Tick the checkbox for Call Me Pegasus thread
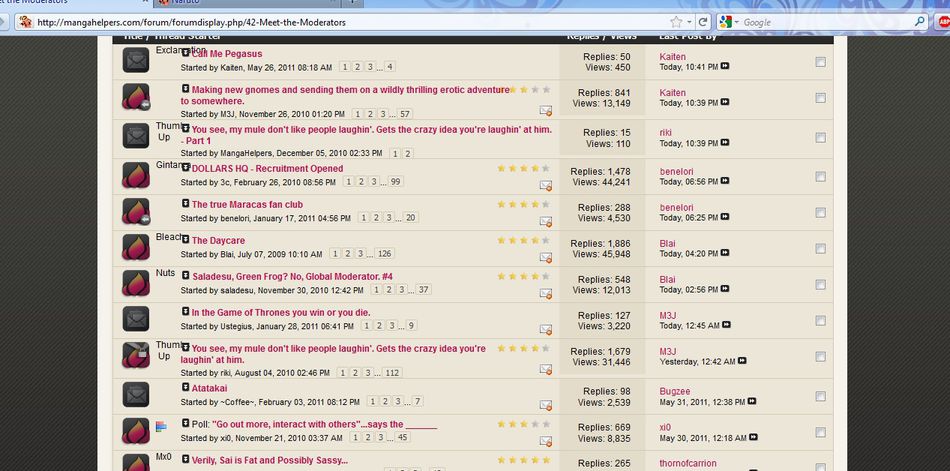 point(820,62)
